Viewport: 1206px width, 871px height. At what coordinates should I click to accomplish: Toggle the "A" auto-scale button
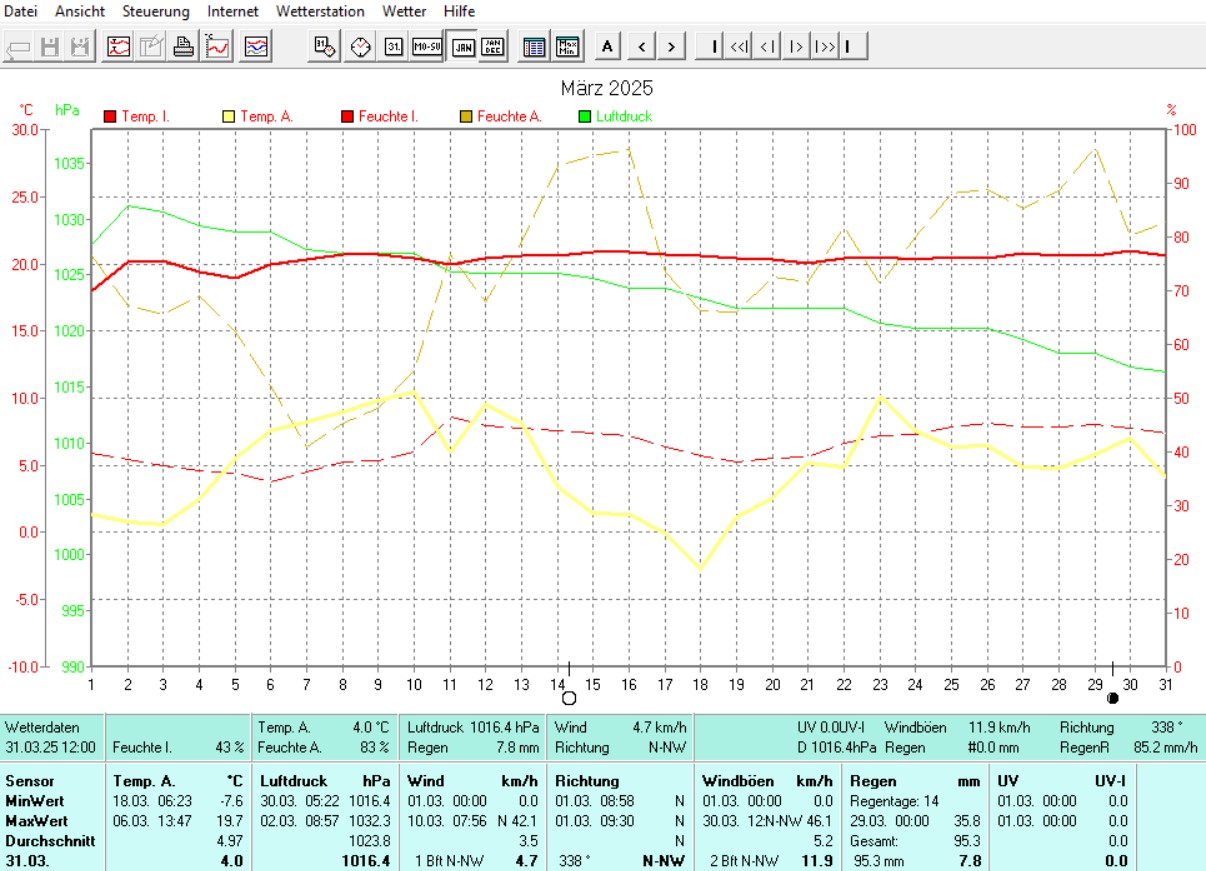pyautogui.click(x=608, y=46)
